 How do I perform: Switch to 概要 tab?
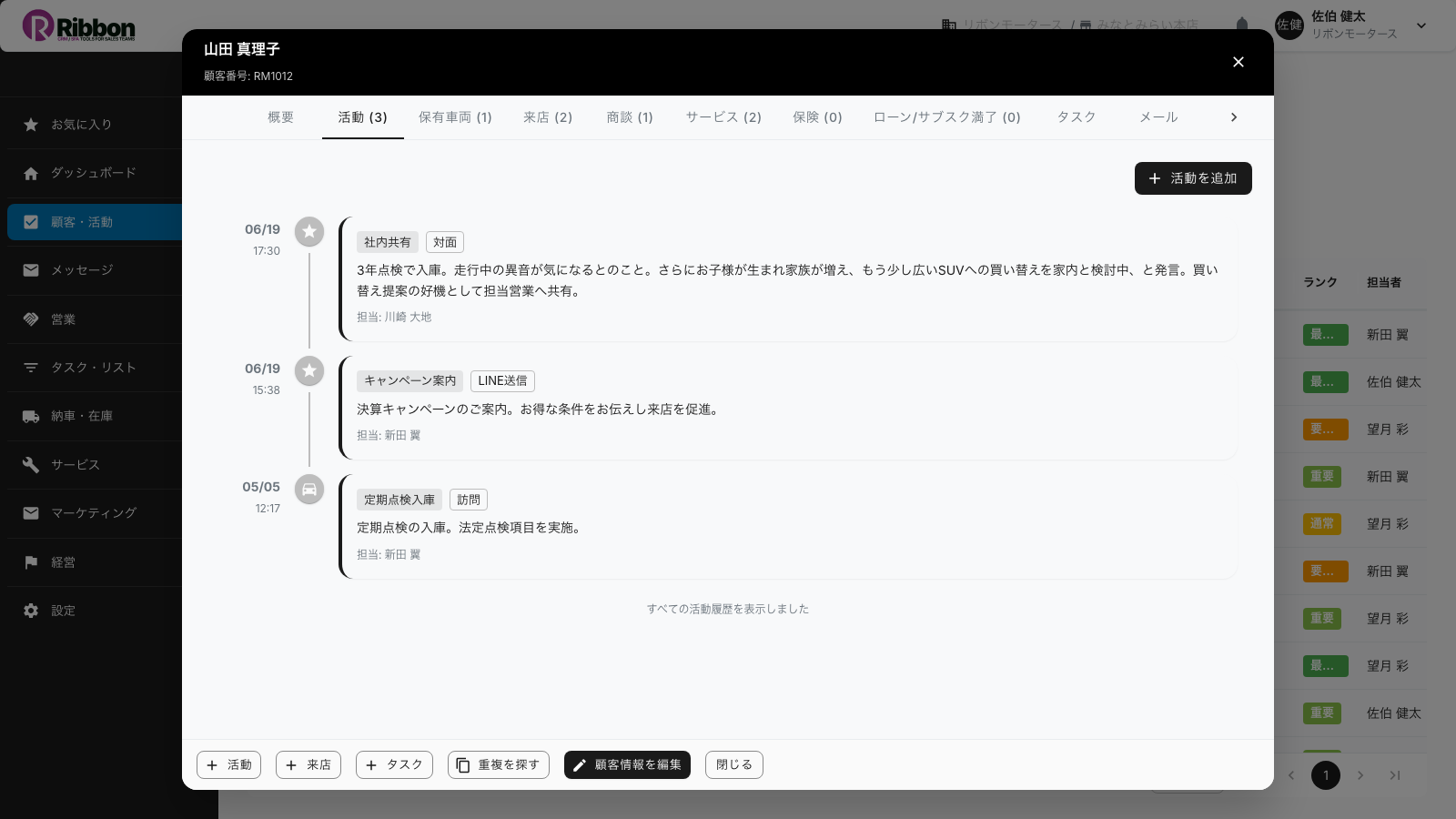click(281, 117)
